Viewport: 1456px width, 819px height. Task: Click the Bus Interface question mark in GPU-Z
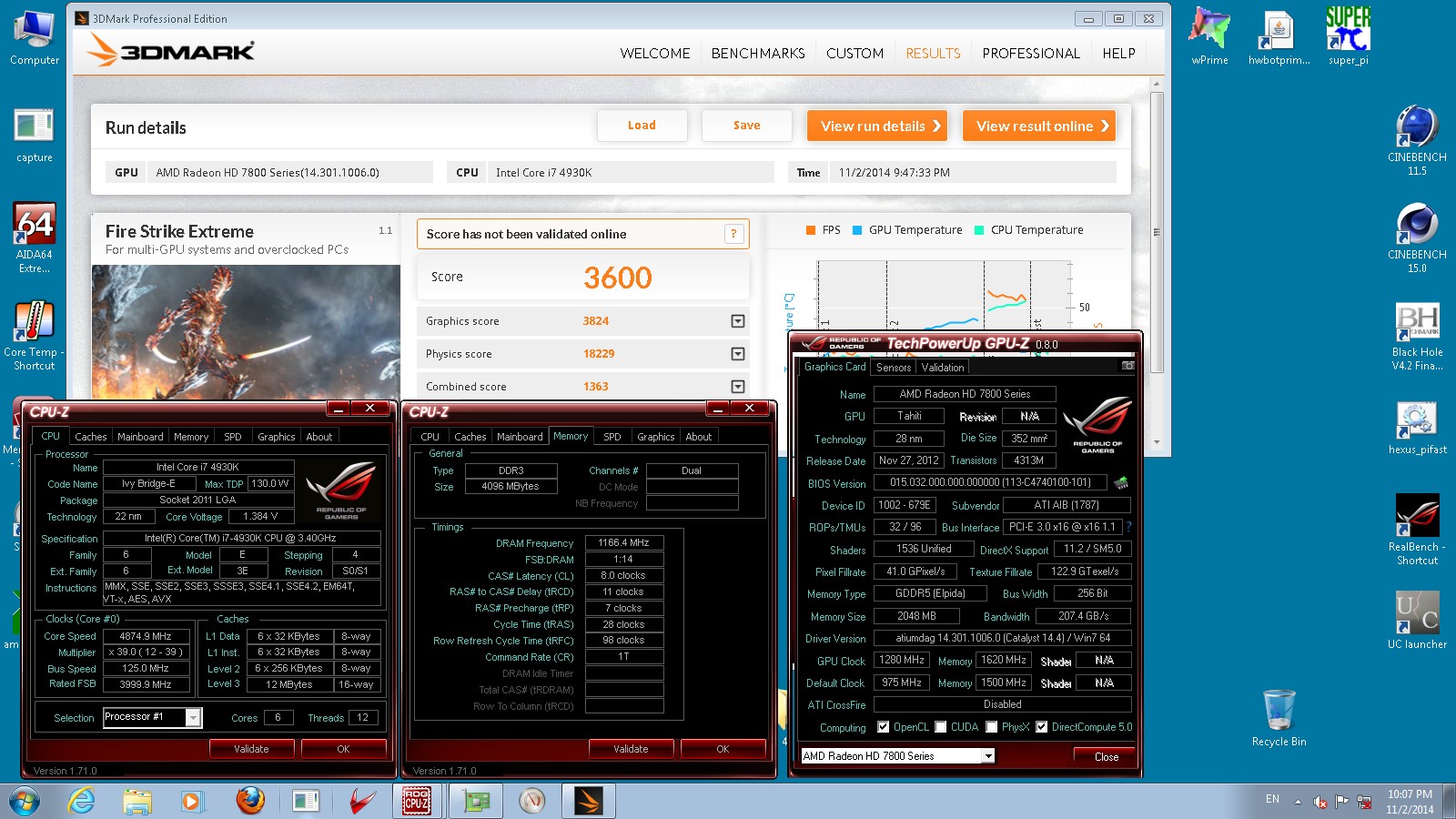coord(1128,527)
